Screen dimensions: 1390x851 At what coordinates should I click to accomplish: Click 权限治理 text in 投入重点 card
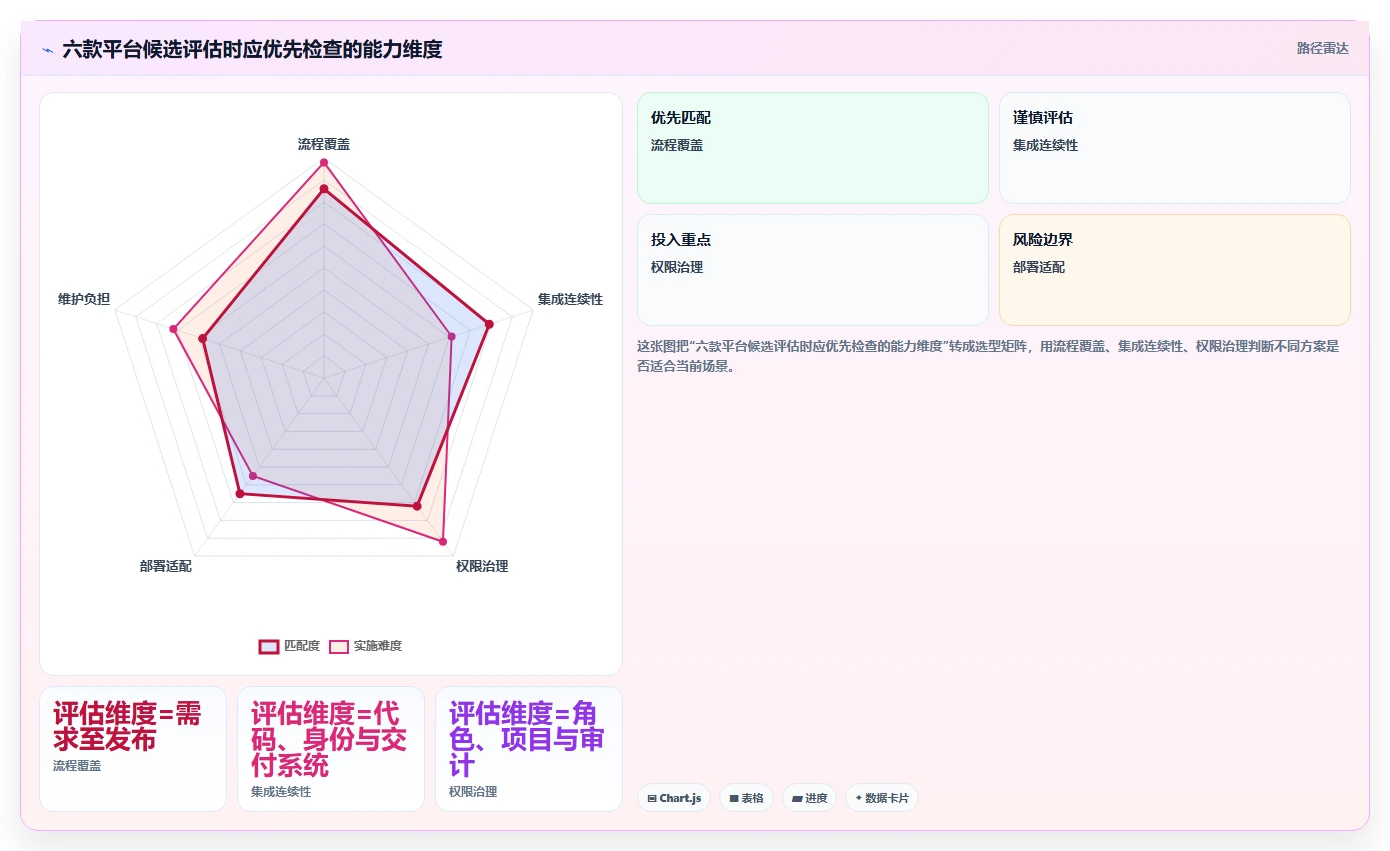pos(677,267)
